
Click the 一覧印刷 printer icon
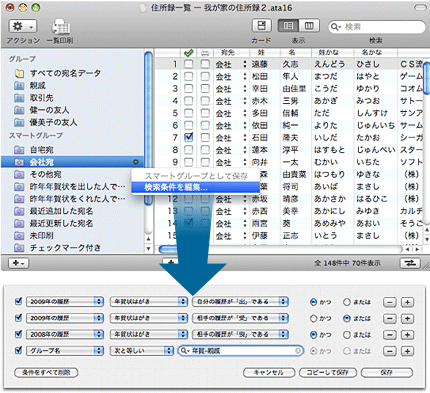(61, 27)
